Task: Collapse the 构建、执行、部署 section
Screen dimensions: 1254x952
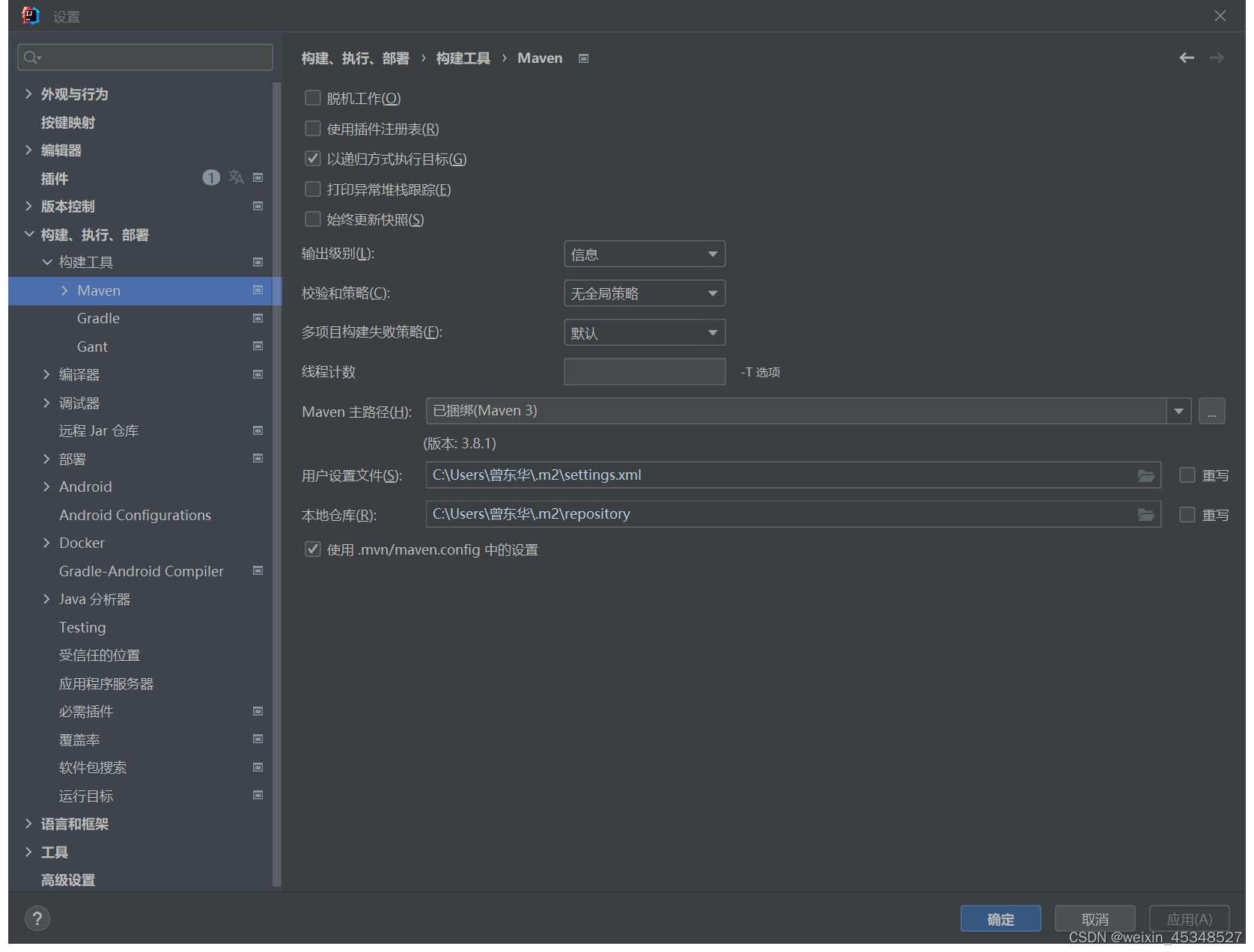Action: click(x=28, y=234)
